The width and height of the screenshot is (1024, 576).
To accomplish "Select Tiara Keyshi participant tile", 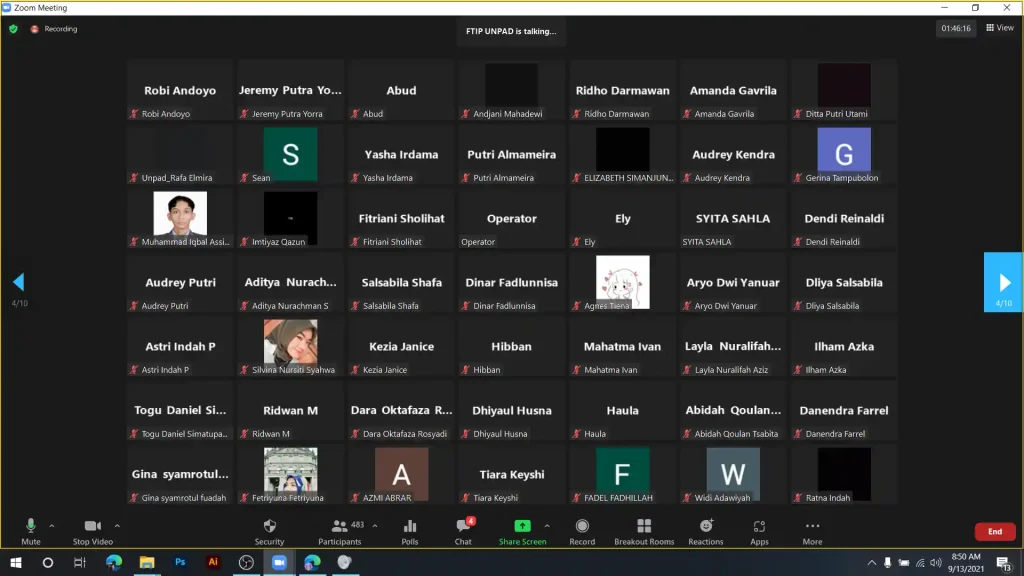I will click(x=511, y=475).
